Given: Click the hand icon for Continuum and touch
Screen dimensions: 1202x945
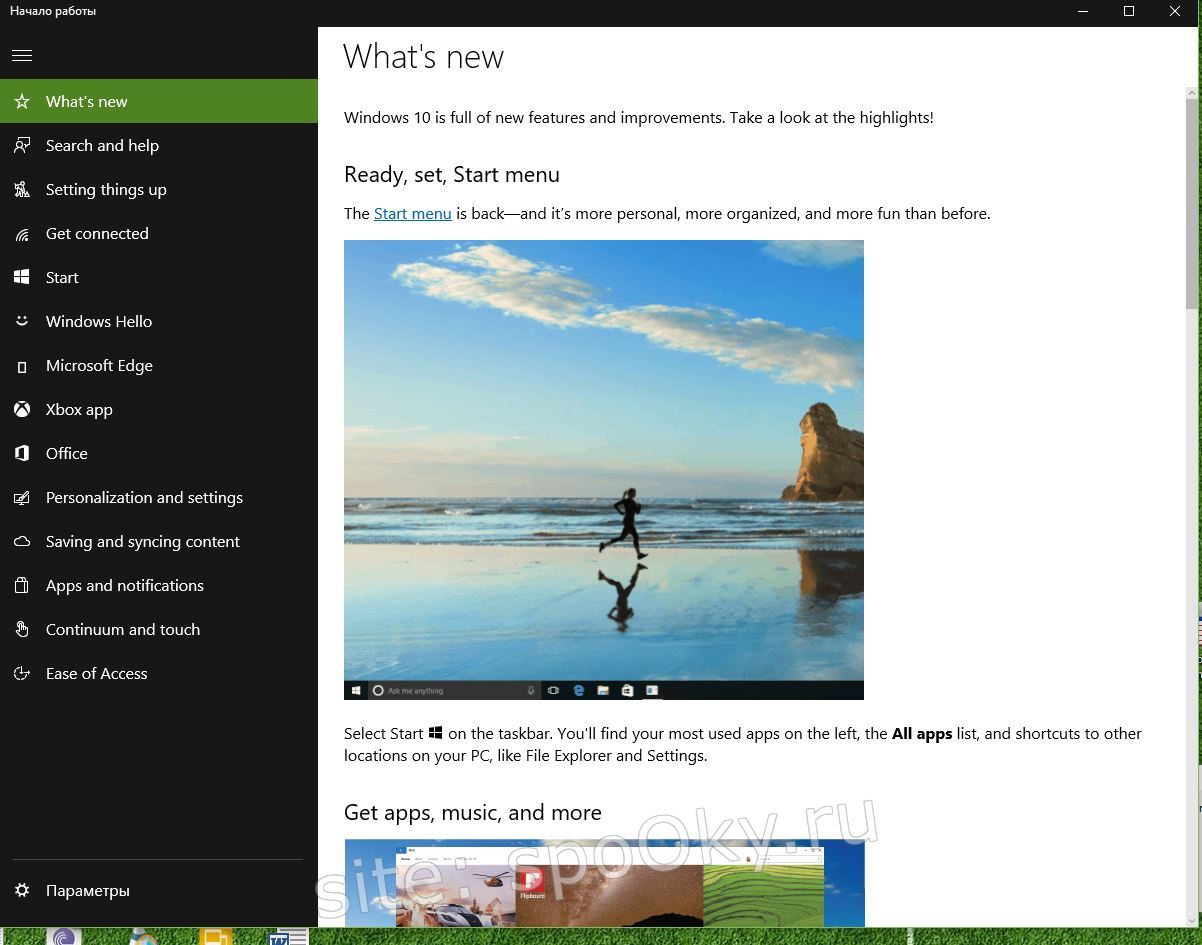Looking at the screenshot, I should [x=22, y=629].
